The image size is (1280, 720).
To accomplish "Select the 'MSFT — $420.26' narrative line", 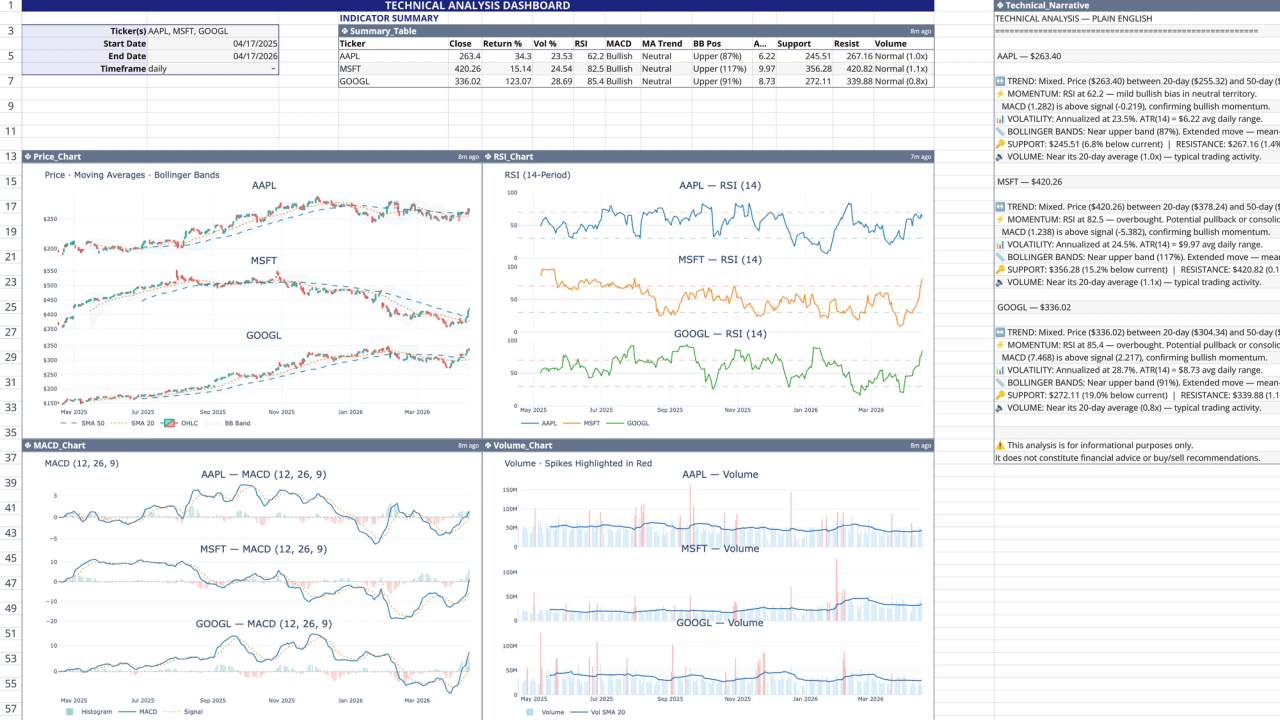I will (x=1029, y=182).
